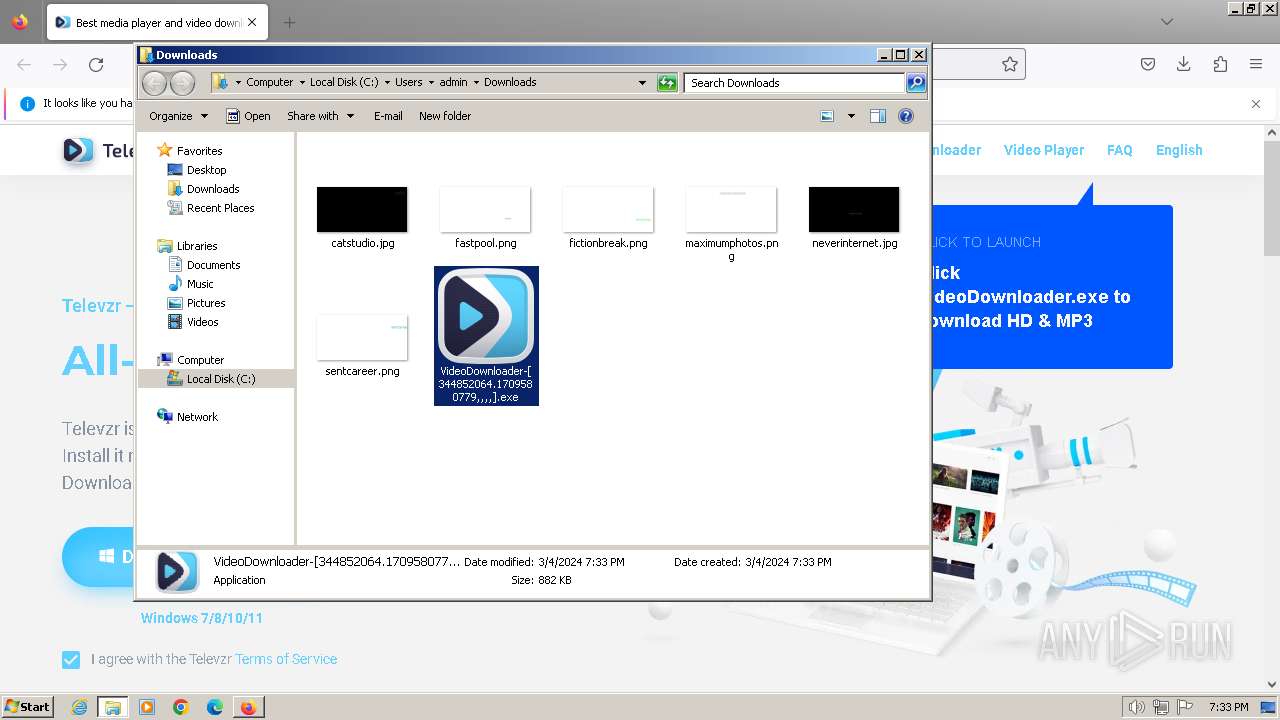The image size is (1280, 720).
Task: Select the catstudio.jpg thumbnail
Action: [x=362, y=209]
